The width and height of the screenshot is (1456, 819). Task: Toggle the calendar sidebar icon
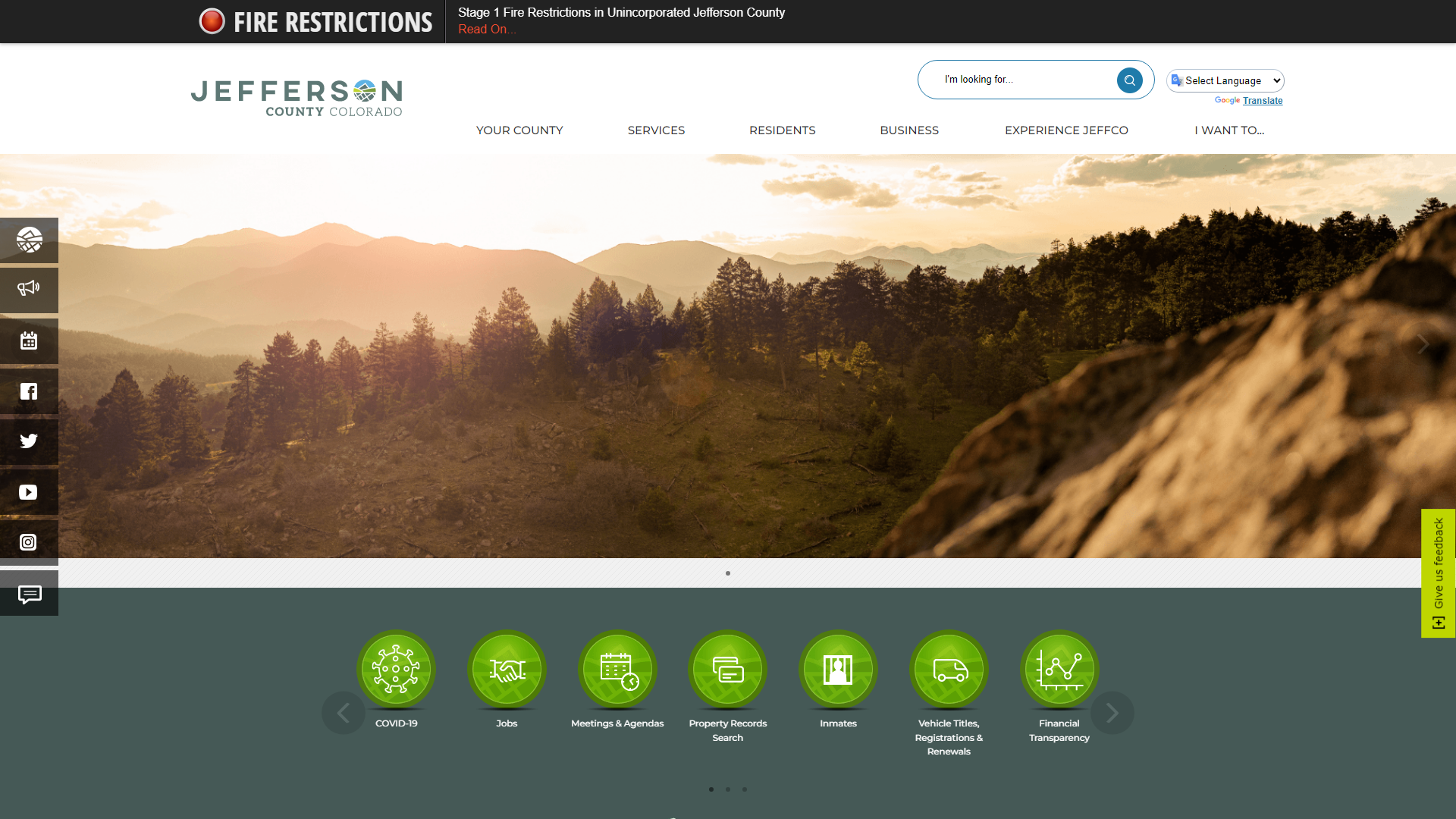[x=29, y=340]
